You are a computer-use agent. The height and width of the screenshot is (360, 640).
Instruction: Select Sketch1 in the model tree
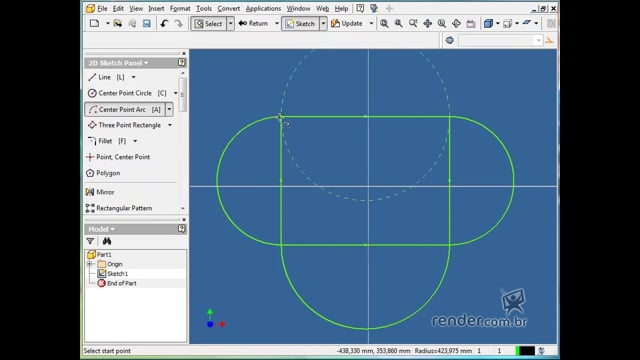click(x=113, y=273)
